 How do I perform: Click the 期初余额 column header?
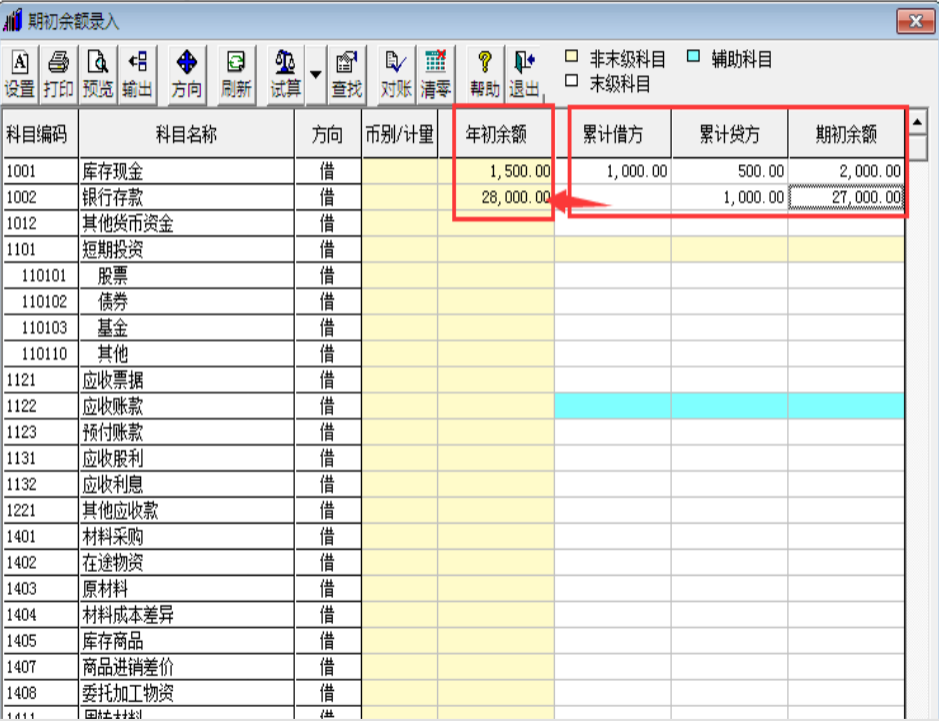(x=846, y=134)
